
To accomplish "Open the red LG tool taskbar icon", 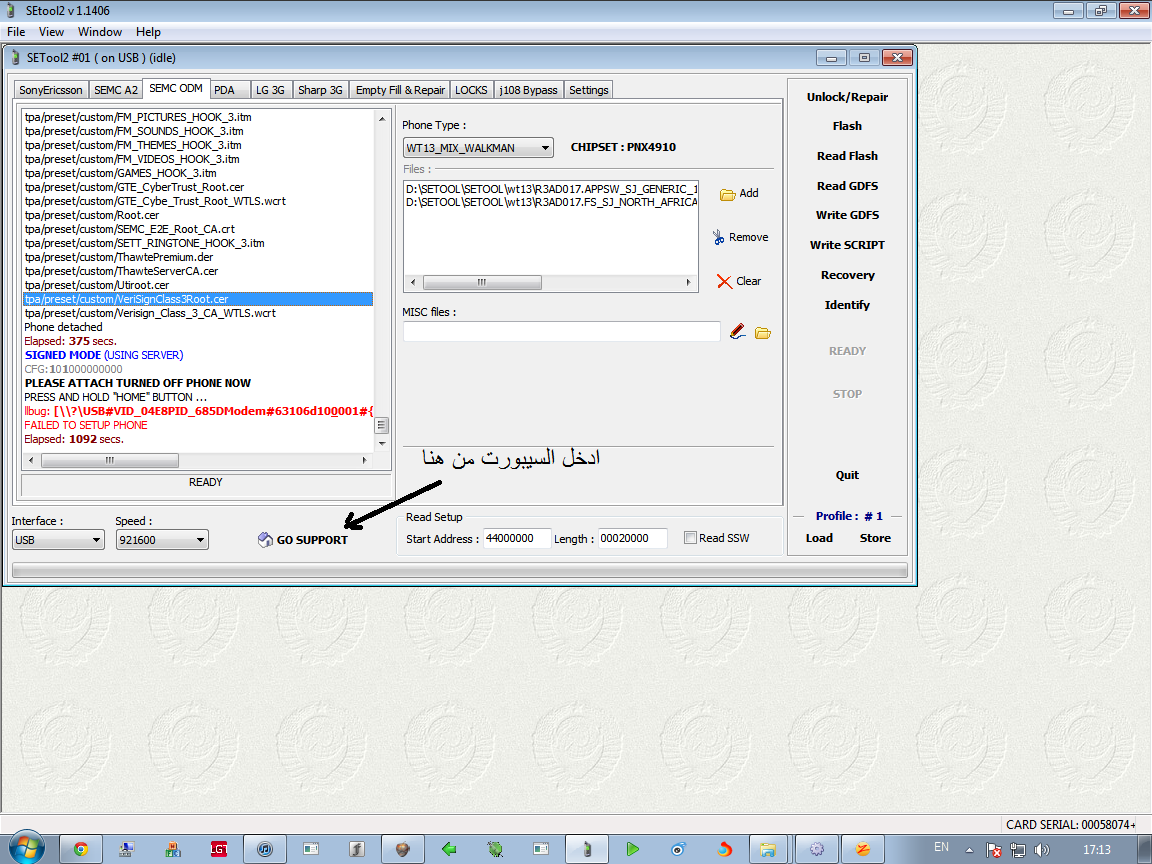I will pos(219,849).
